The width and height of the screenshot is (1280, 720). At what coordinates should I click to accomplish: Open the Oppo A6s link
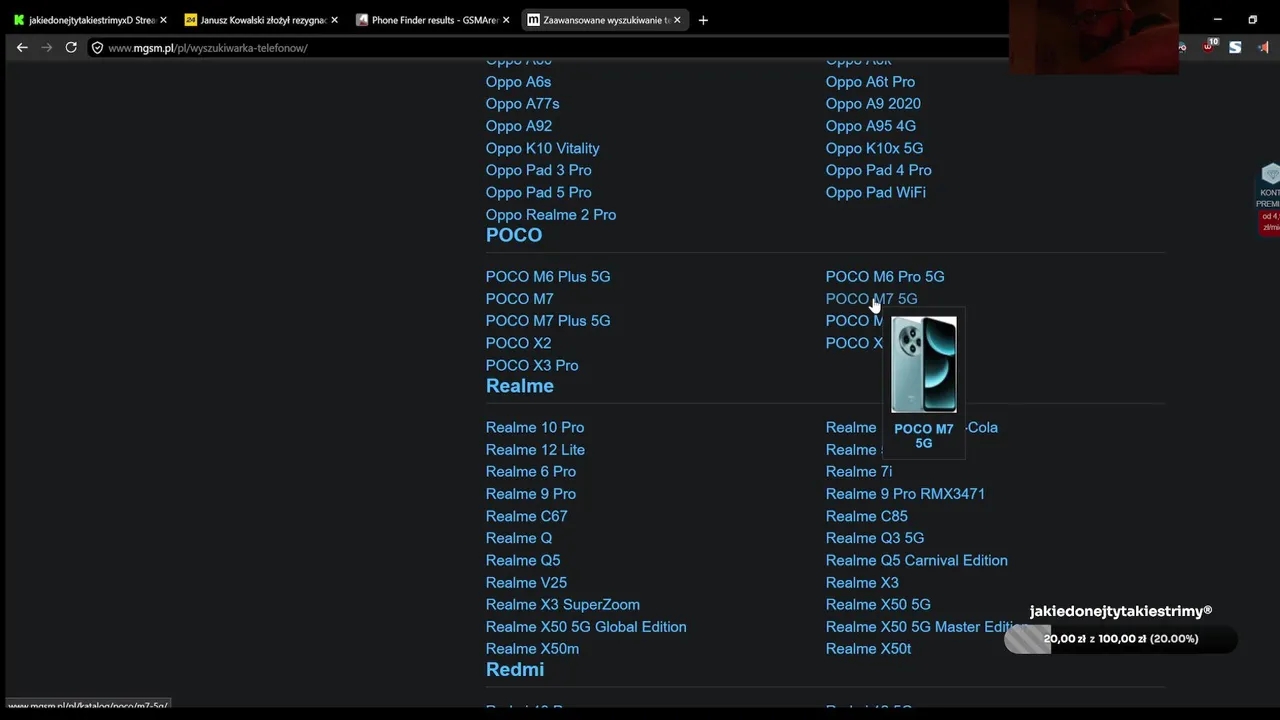[518, 82]
